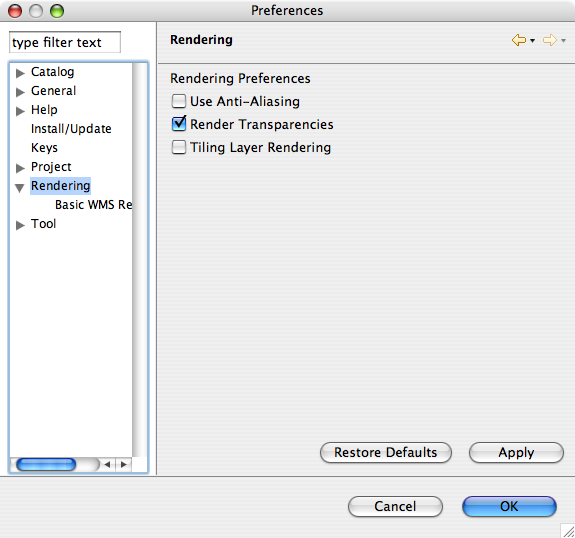Enable the Tiling Layer Rendering checkbox

[x=179, y=147]
